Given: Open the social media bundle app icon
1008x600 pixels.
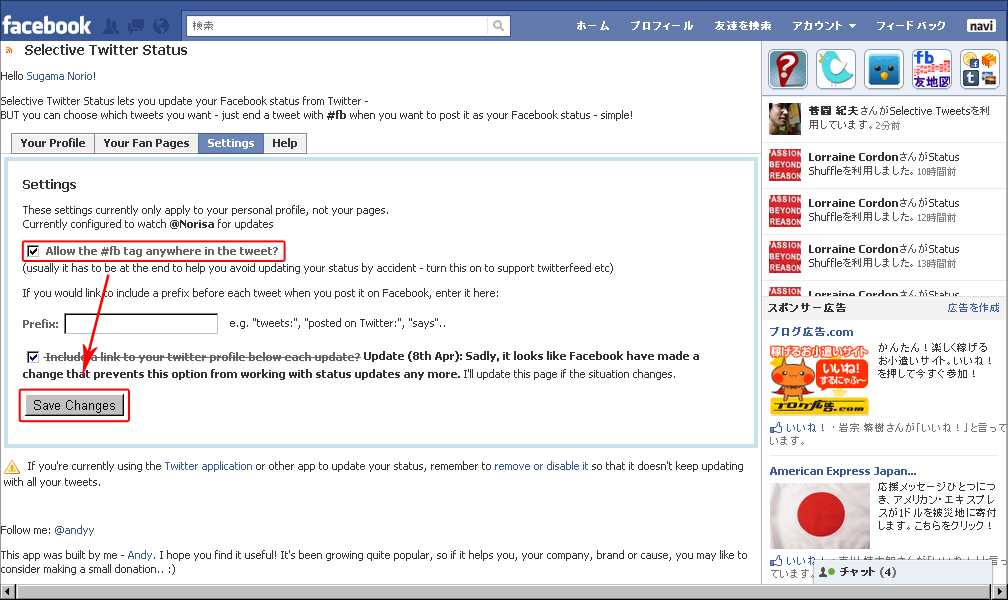Looking at the screenshot, I should click(x=980, y=69).
